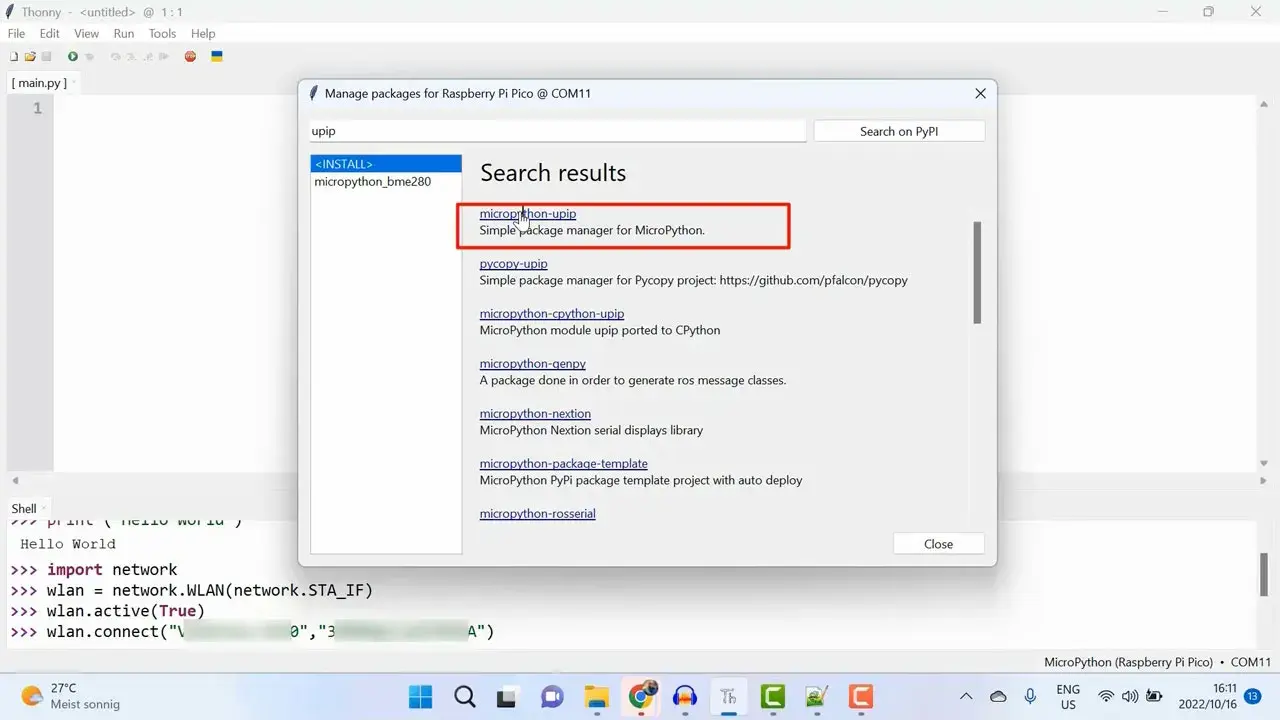Click the New file toolbar icon
1280x720 pixels.
[14, 57]
